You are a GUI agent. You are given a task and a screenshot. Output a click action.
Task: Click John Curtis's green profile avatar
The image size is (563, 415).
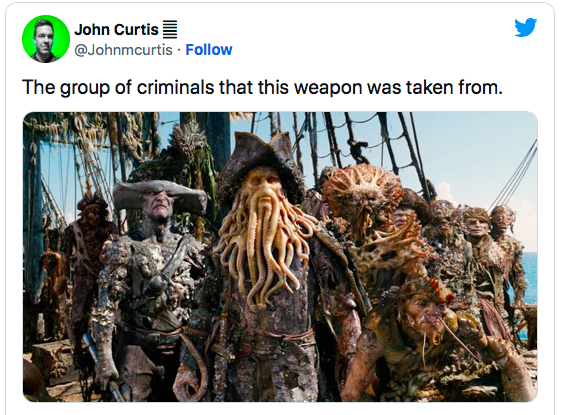click(x=46, y=39)
